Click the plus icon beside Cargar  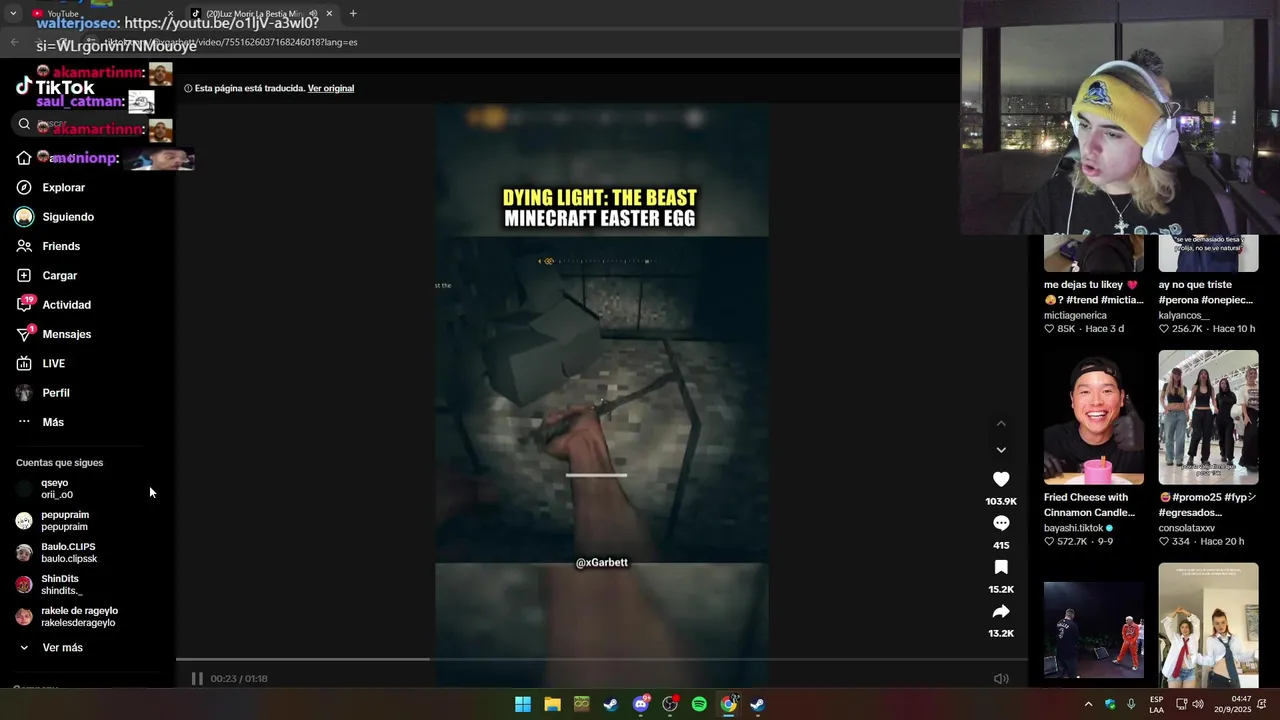24,275
